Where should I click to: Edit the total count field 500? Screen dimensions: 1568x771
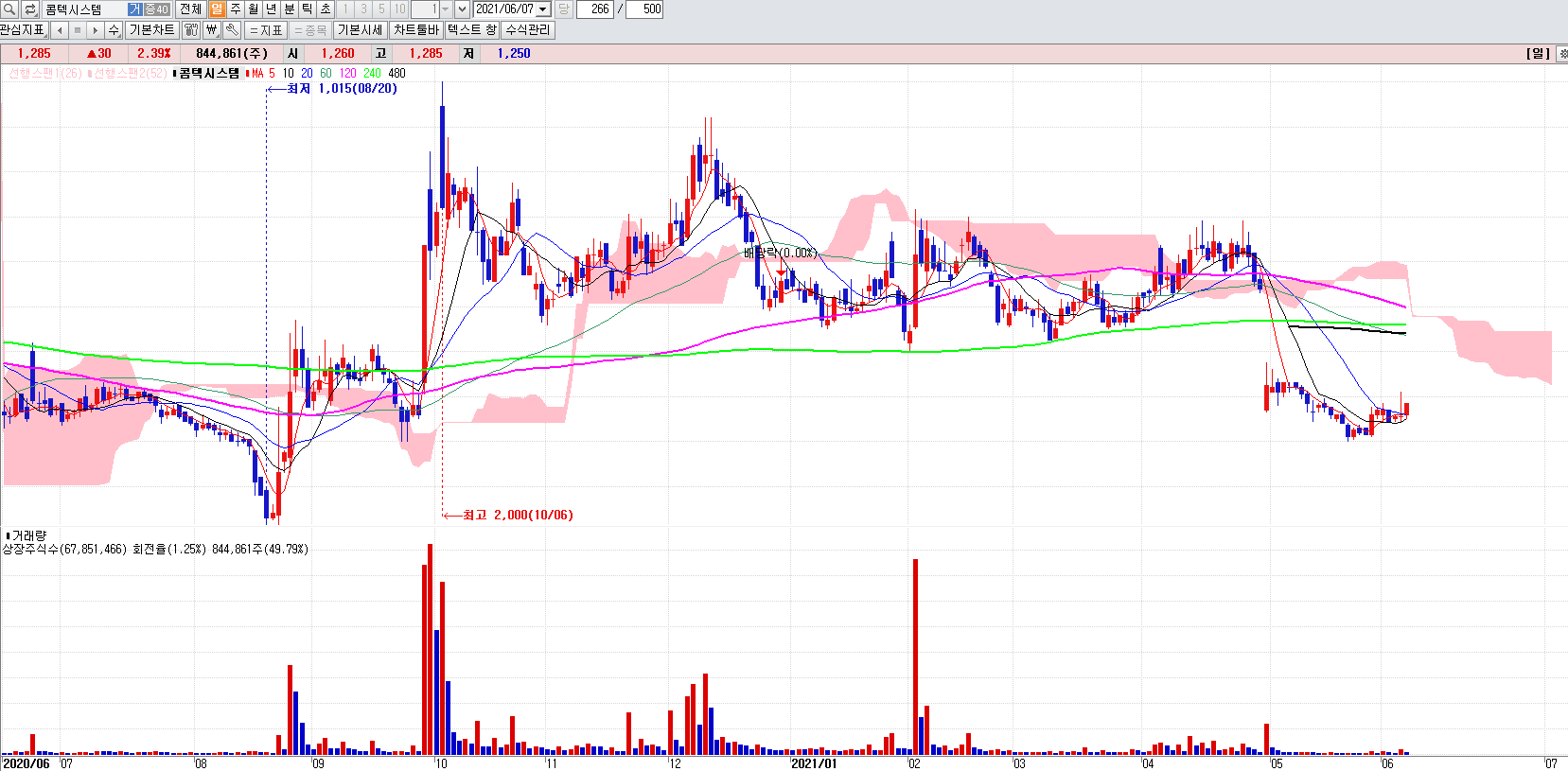tap(644, 9)
